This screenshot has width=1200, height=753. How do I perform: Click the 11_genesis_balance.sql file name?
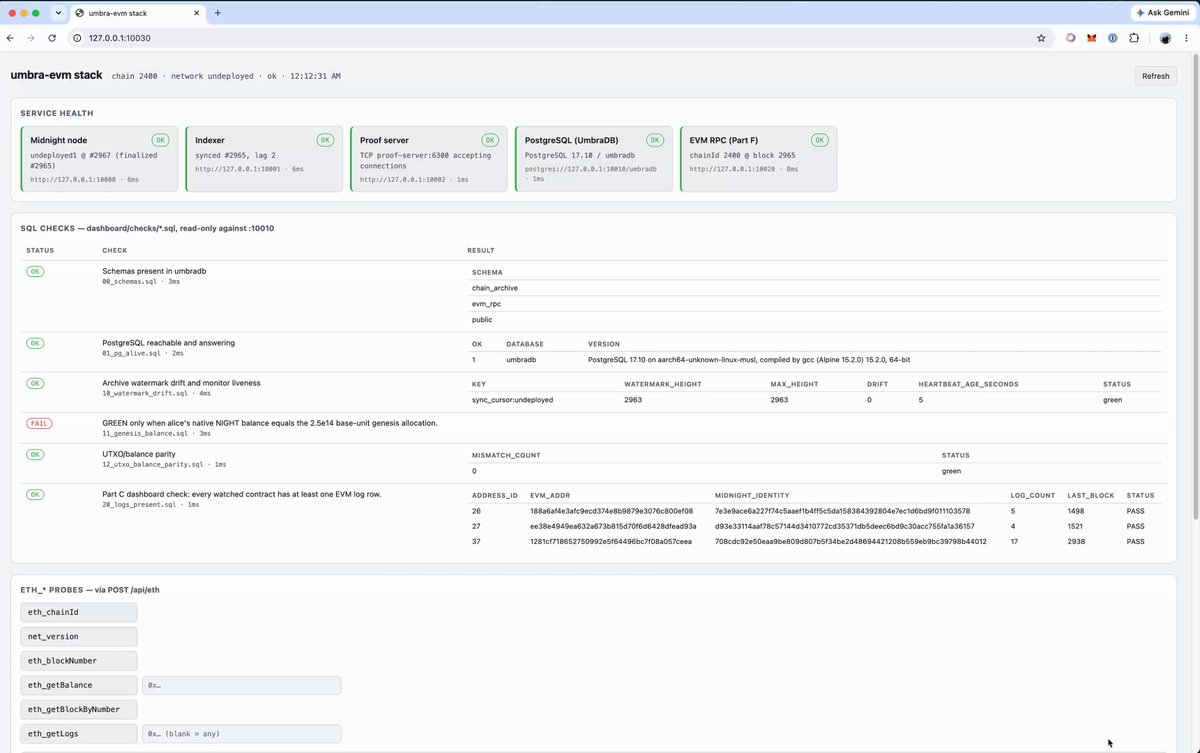(x=144, y=434)
